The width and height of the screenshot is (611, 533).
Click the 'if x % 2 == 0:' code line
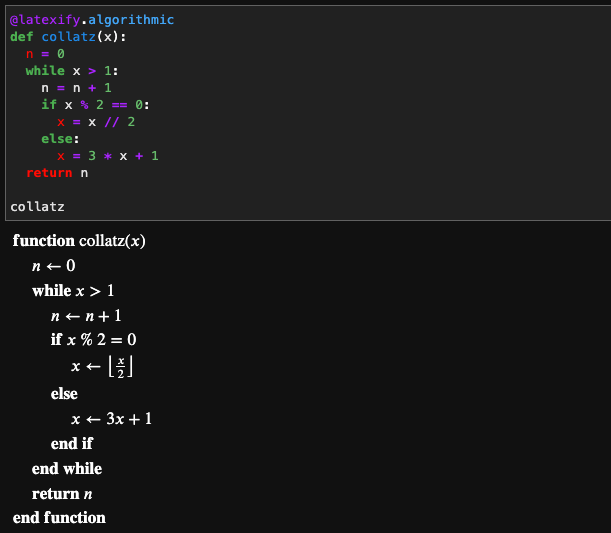tap(95, 105)
